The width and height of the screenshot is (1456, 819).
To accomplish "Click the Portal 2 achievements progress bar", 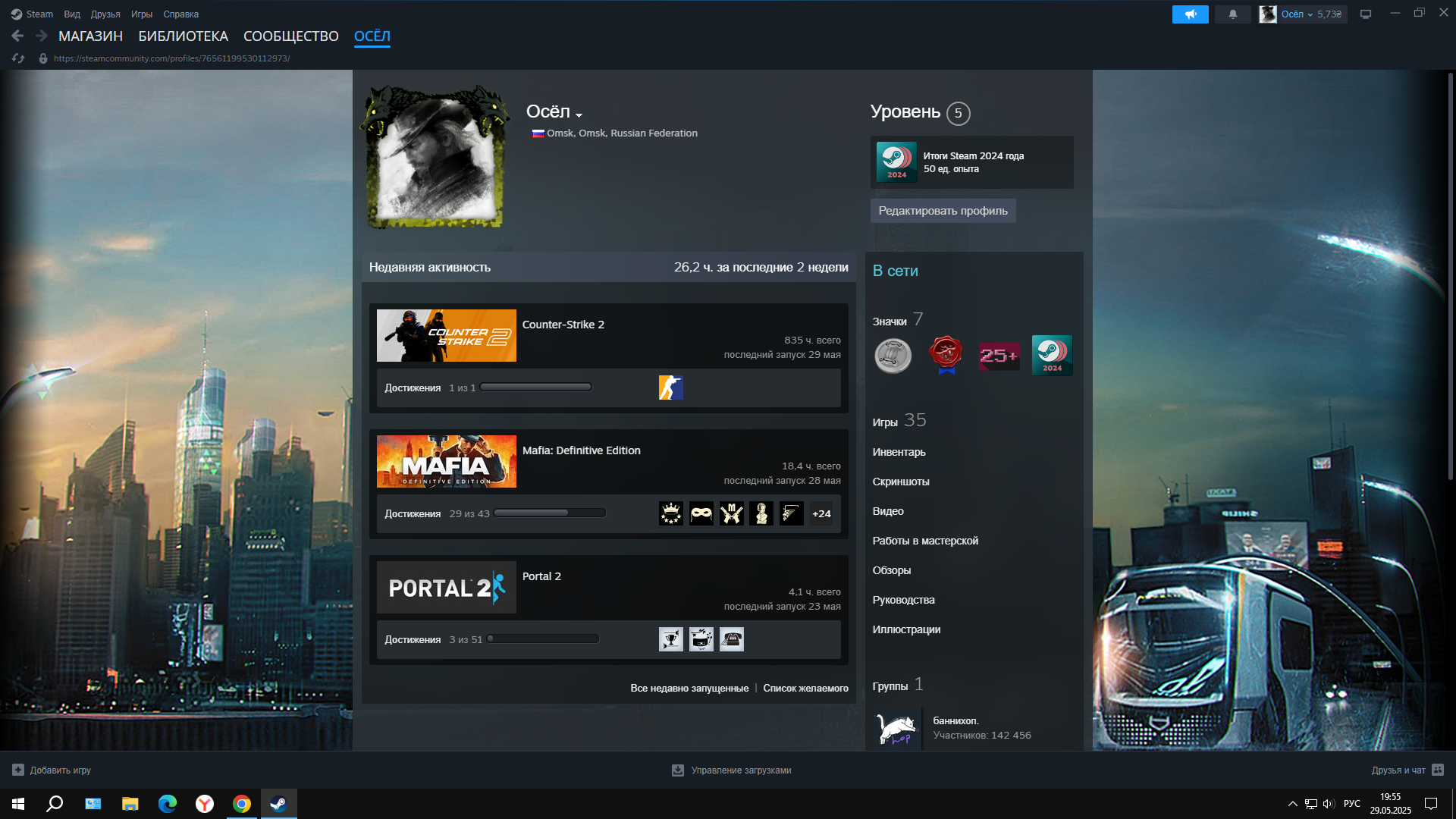I will coord(543,639).
